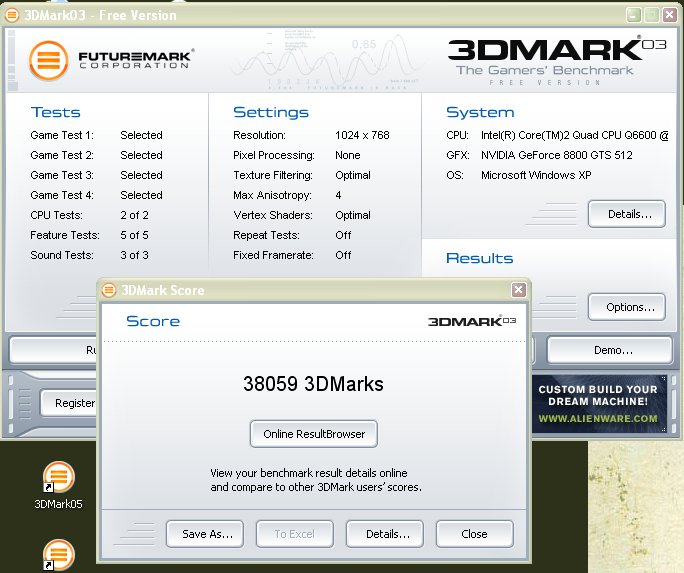Click the 3DMark03 logo in main header
This screenshot has height=573, width=684.
[557, 61]
